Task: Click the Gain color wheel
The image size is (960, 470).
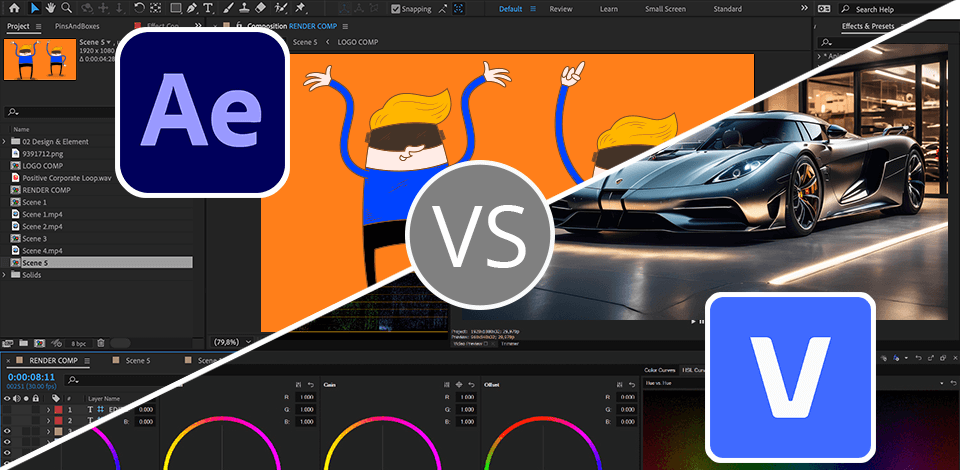Action: coord(384,444)
